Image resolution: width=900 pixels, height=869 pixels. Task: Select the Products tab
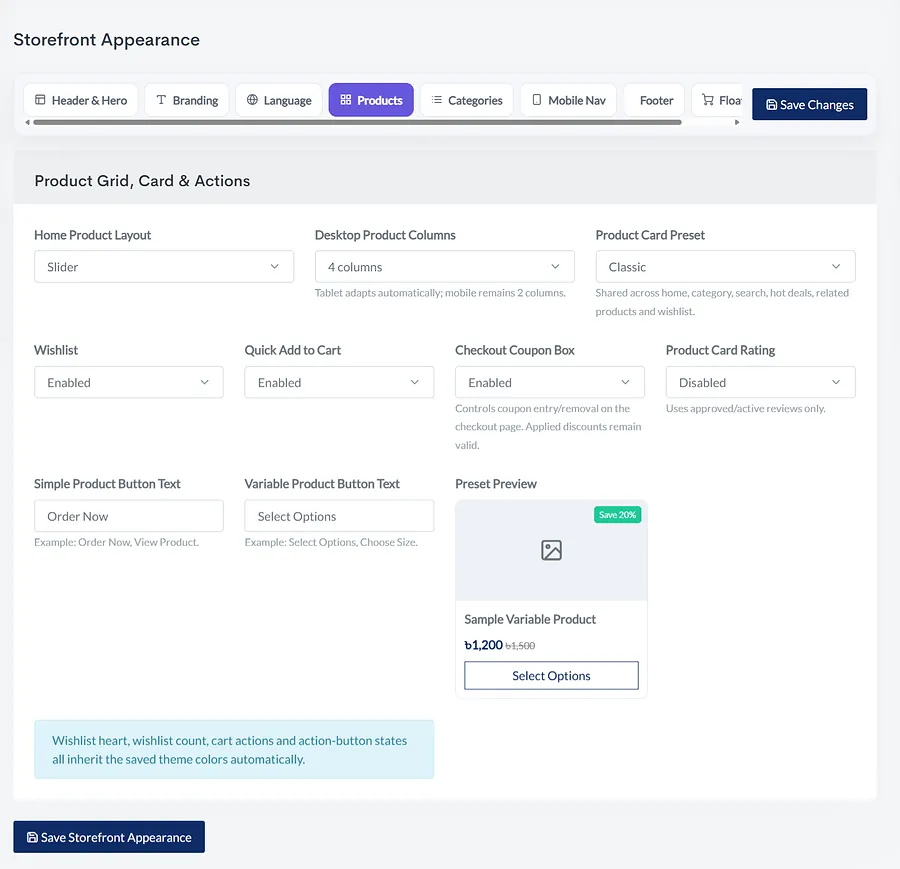click(371, 100)
